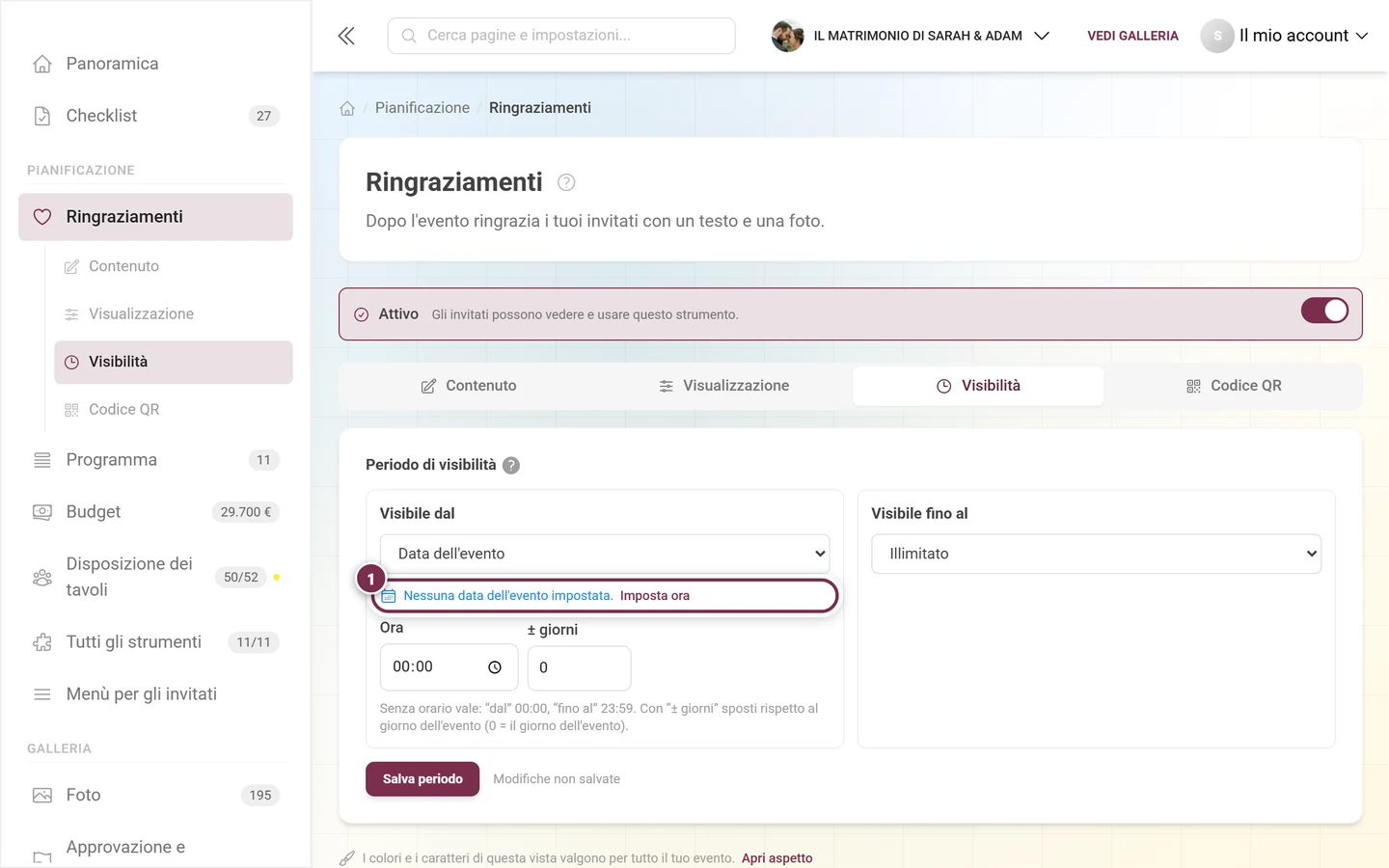Open Disposizione dei tavoli in sidebar

tap(155, 577)
